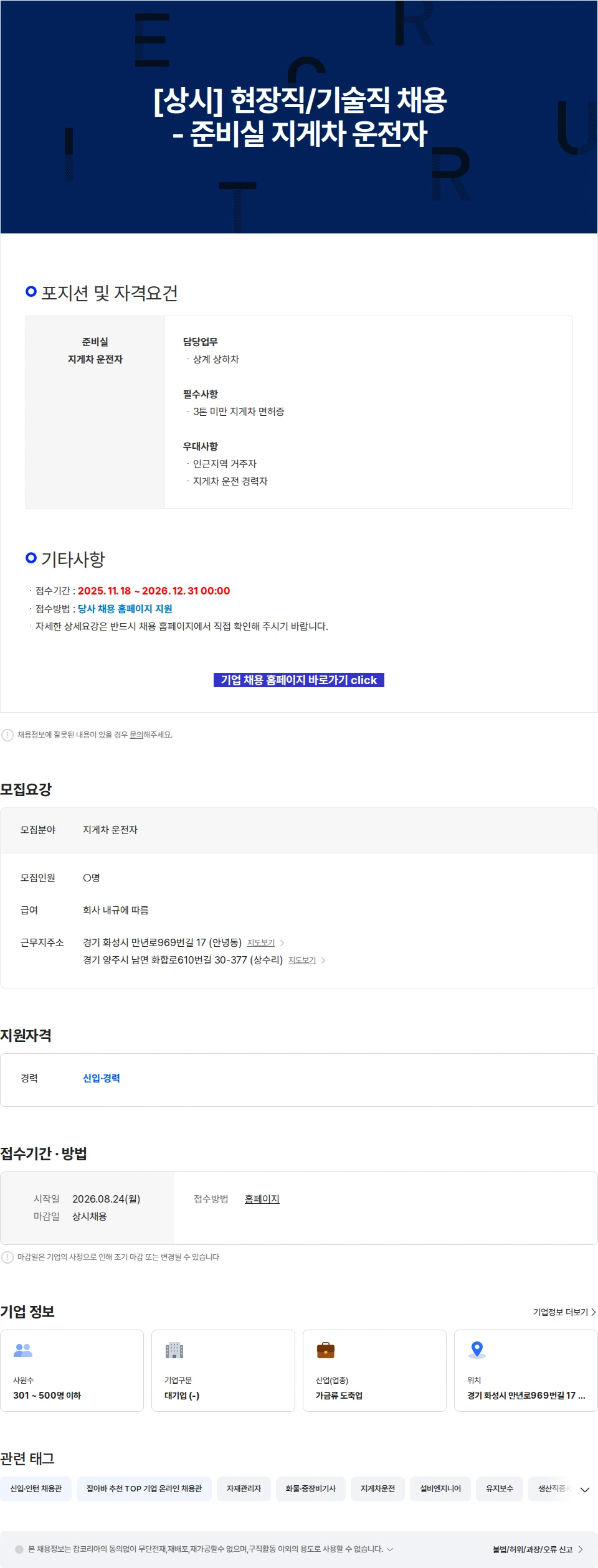The width and height of the screenshot is (598, 1568).
Task: Open the 홈페이지 application method link
Action: click(x=262, y=1199)
